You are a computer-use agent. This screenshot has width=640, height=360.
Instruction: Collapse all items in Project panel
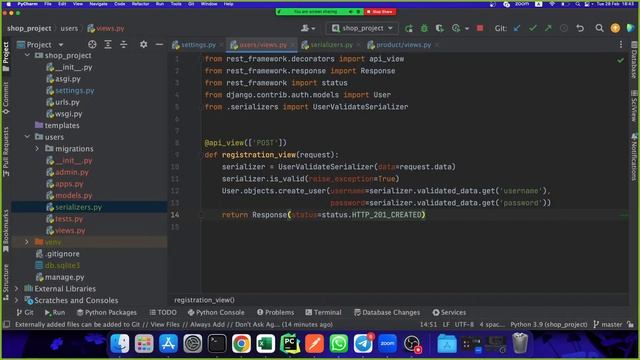[x=124, y=44]
